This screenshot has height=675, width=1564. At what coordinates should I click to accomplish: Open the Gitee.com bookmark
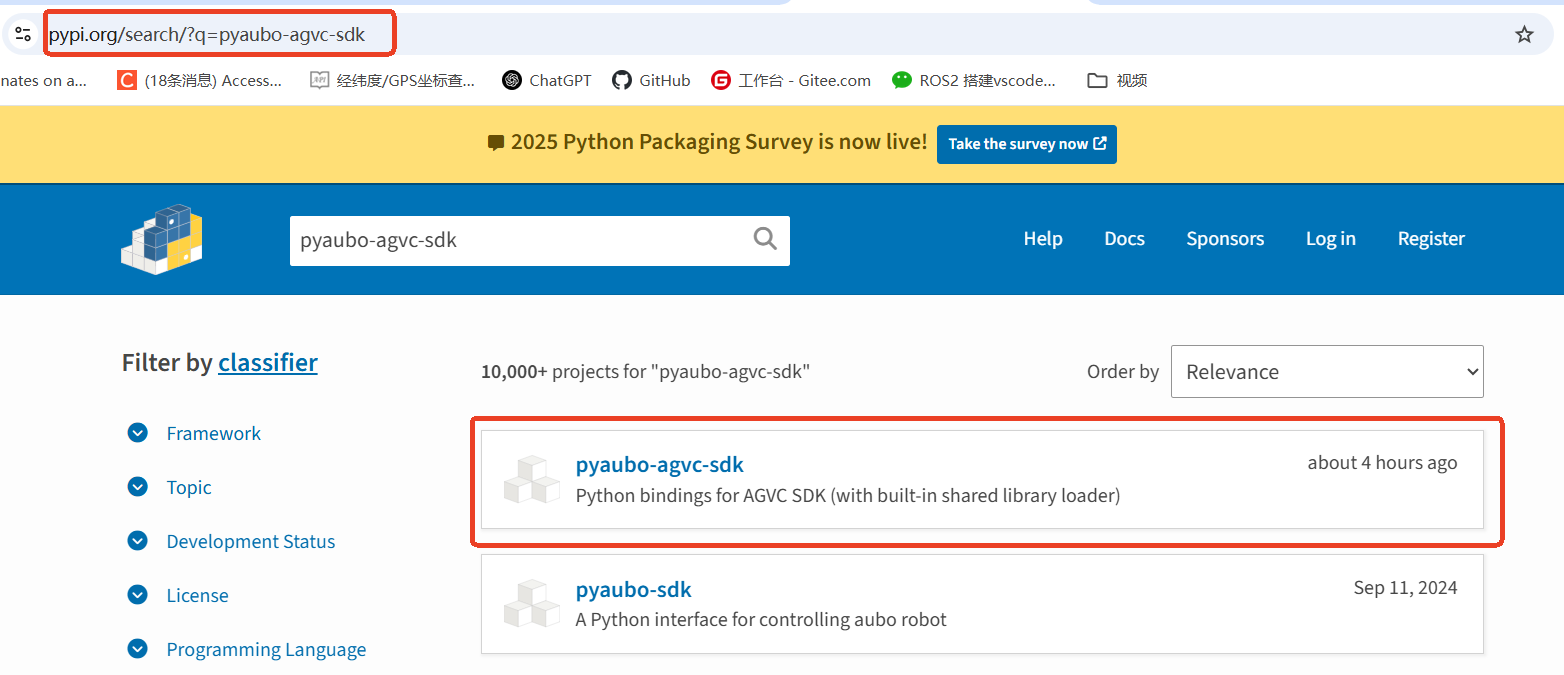[x=791, y=81]
